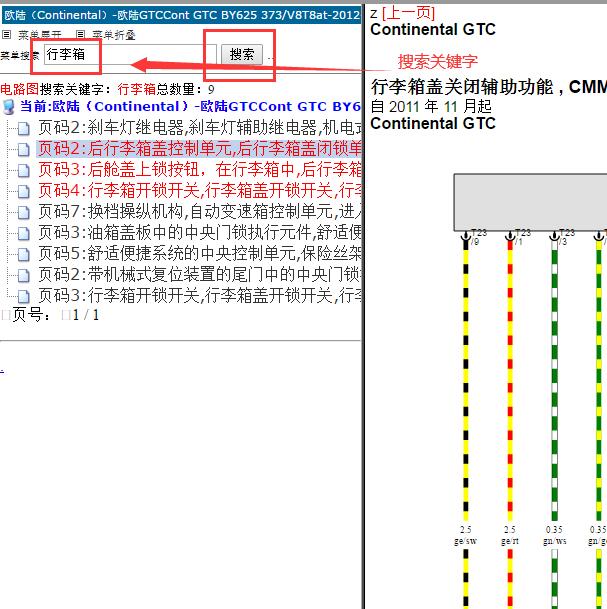This screenshot has height=609, width=607.
Task: Collapse all menus via 菜单折叠 label
Action: click(x=114, y=35)
